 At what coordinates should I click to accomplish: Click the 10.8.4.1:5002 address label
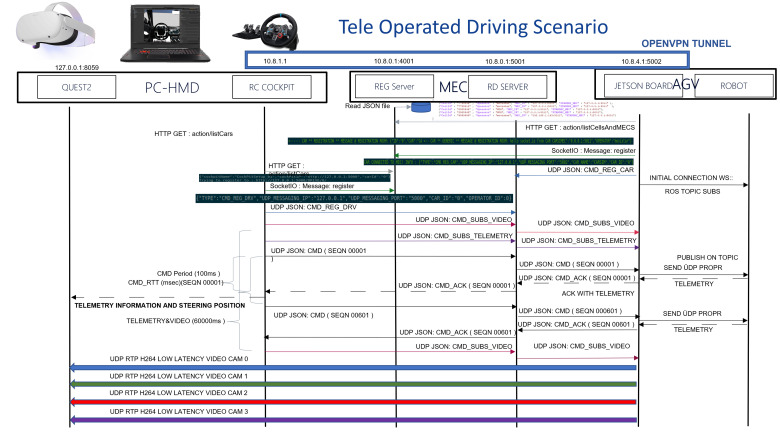[641, 61]
